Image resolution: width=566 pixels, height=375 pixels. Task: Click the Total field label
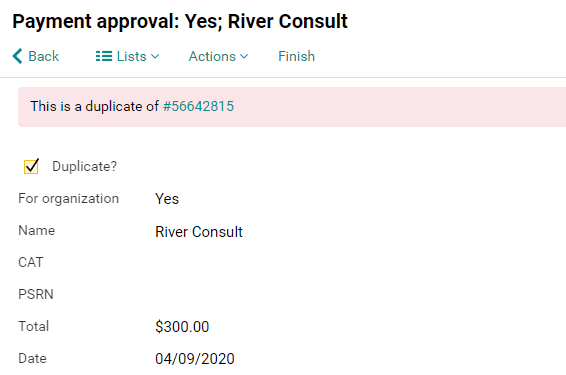33,326
